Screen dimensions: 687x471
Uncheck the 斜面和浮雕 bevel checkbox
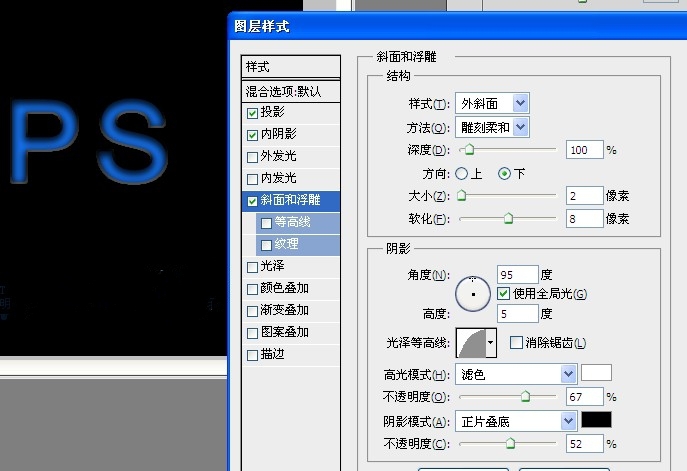(252, 201)
